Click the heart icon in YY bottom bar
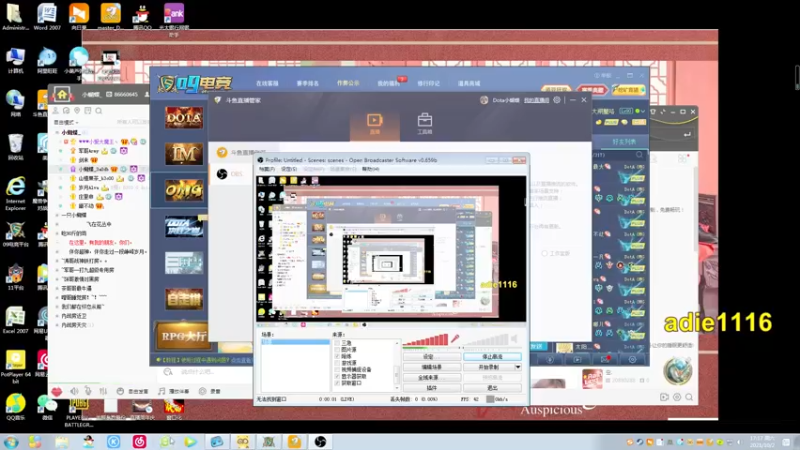This screenshot has width=800, height=450. 57,391
